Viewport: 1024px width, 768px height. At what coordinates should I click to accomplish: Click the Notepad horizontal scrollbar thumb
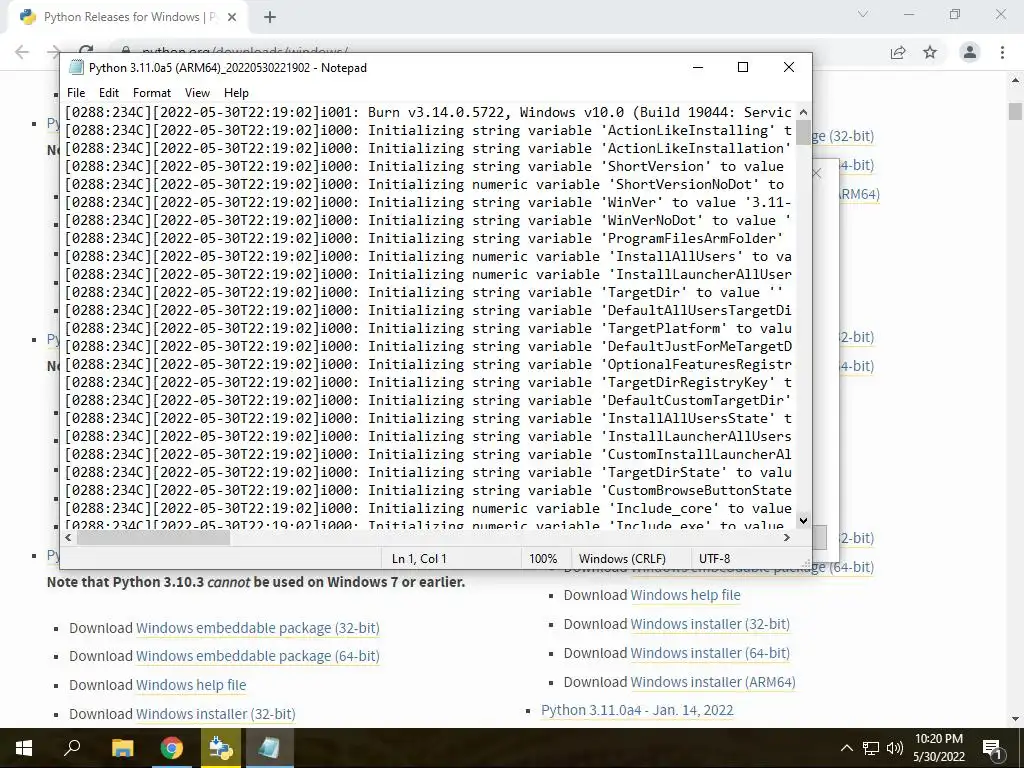(153, 537)
